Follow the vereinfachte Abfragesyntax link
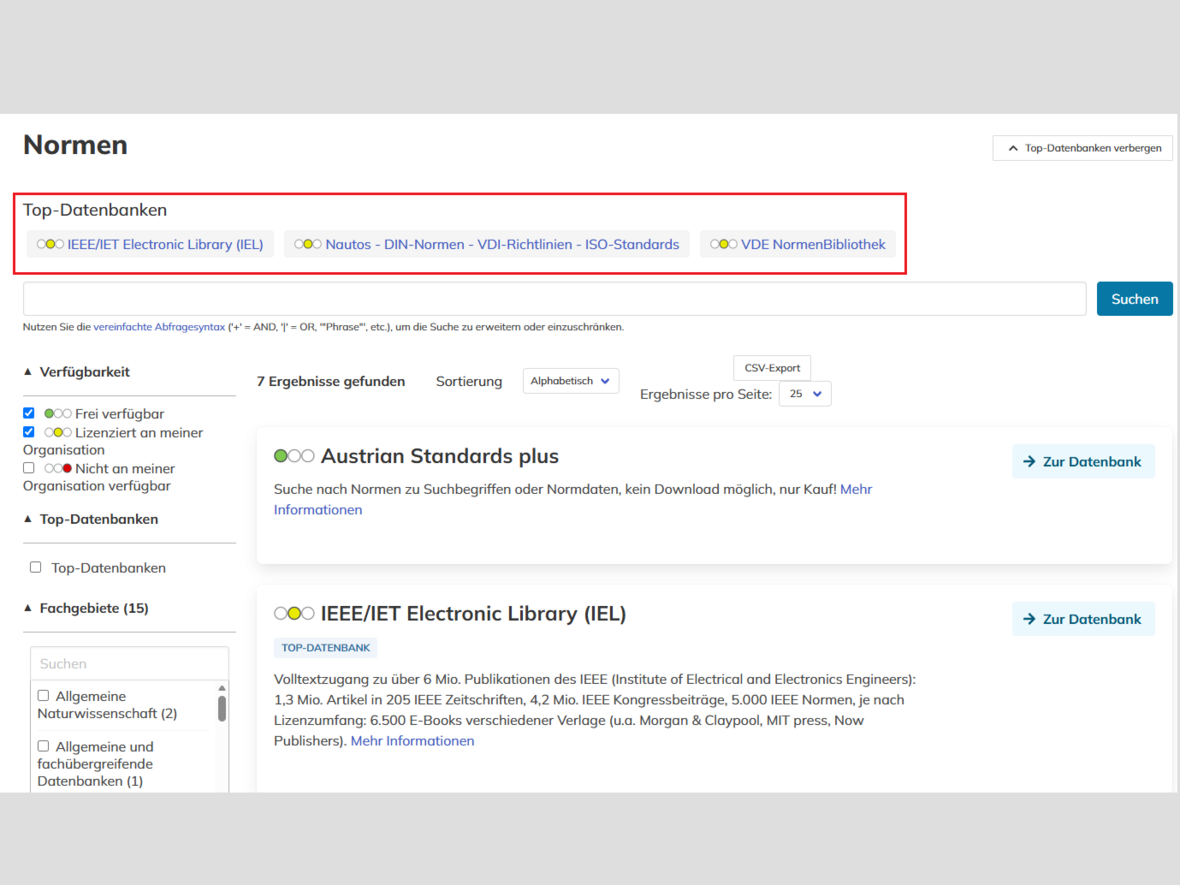This screenshot has height=885, width=1180. pos(159,327)
